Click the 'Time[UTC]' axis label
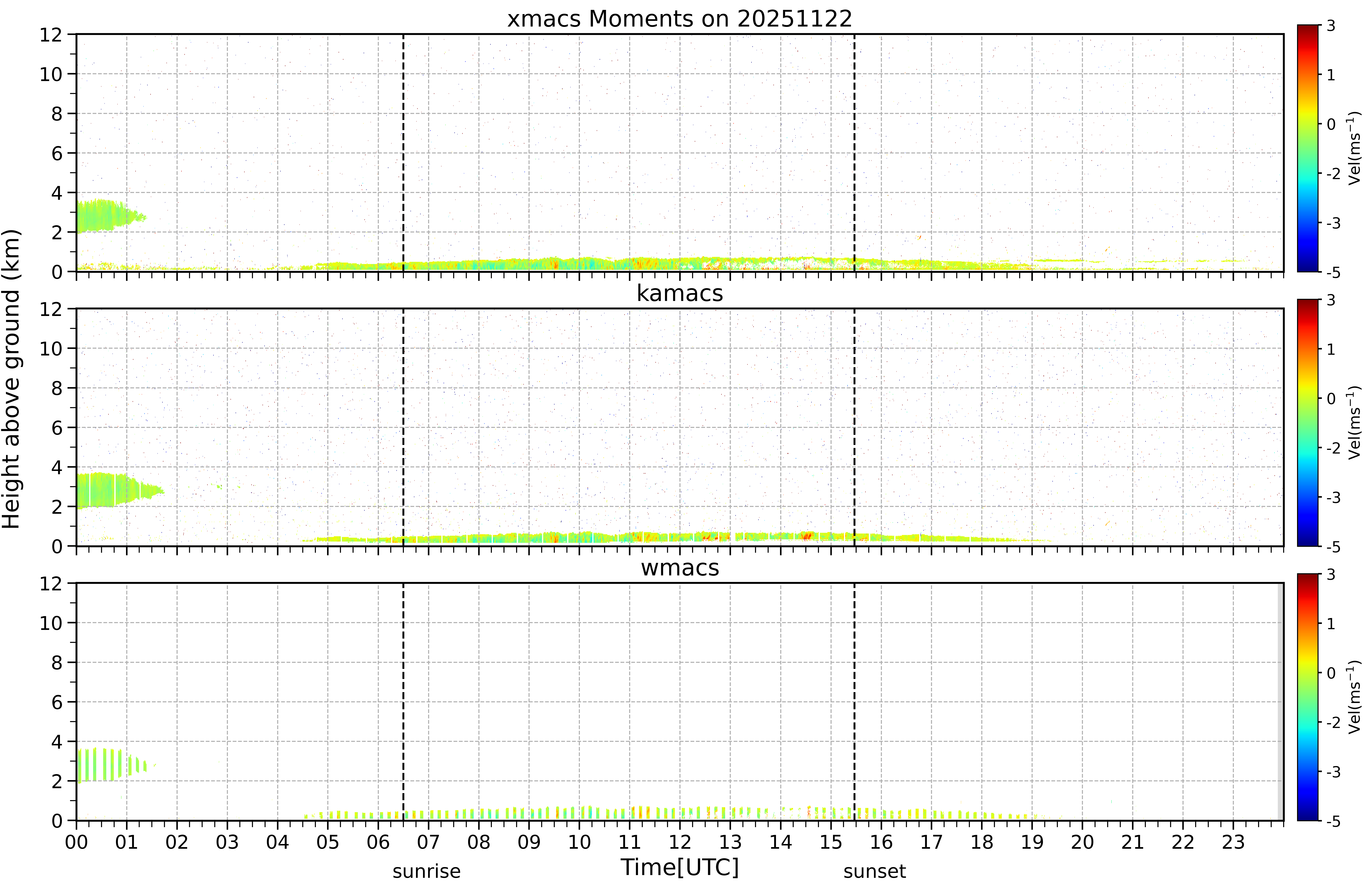1372x891 pixels. [680, 867]
